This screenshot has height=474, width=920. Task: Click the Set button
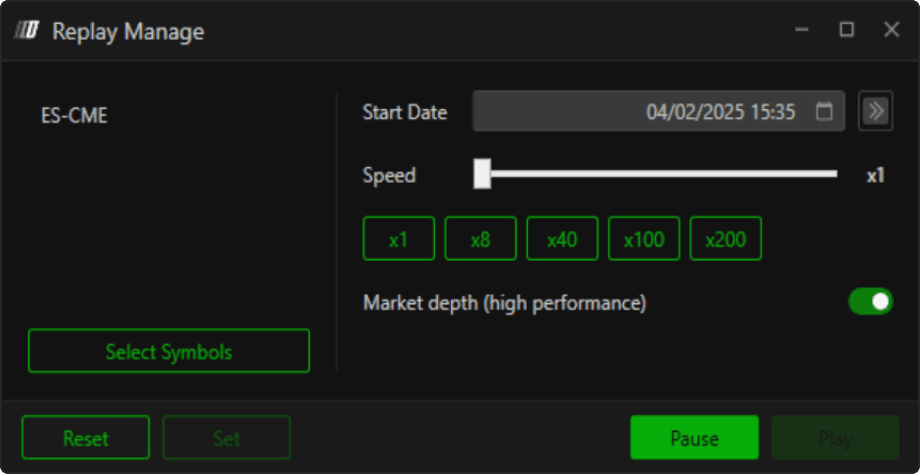tap(227, 438)
